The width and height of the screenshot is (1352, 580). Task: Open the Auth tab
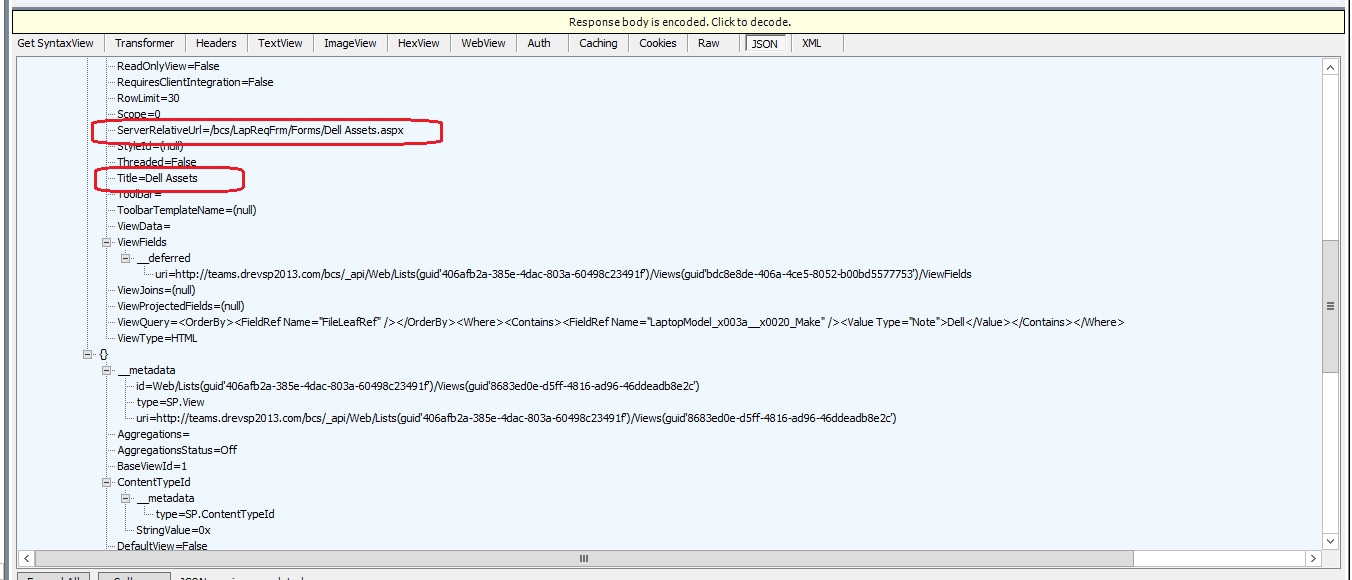tap(539, 43)
